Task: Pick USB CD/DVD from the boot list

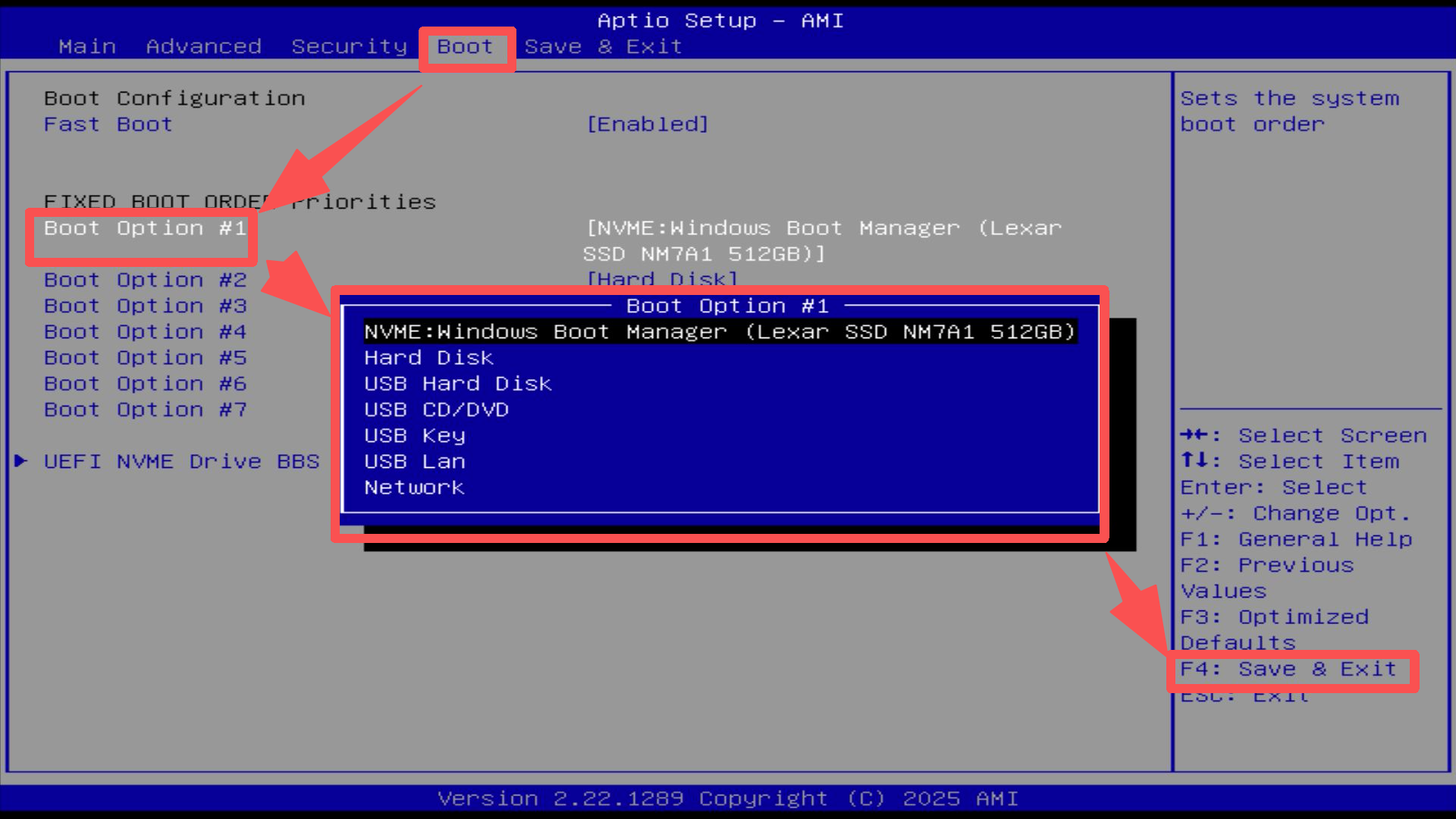Action: point(436,409)
